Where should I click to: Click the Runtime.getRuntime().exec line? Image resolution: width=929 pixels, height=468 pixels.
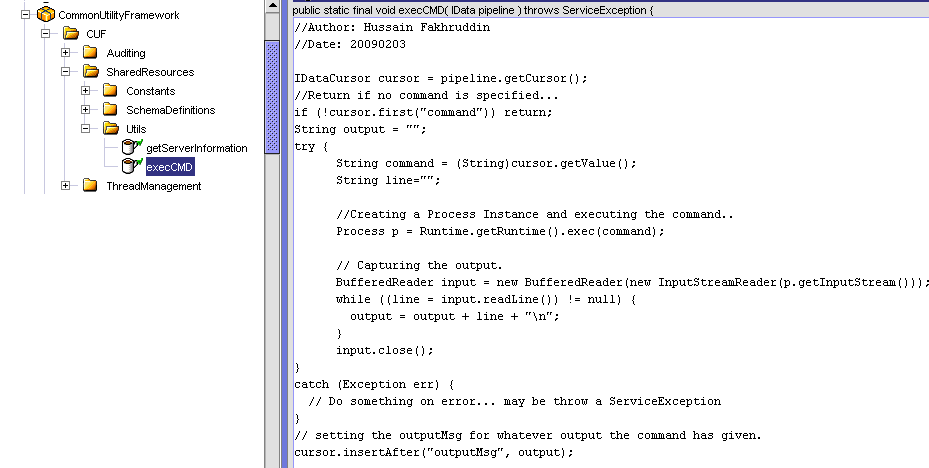pos(500,231)
